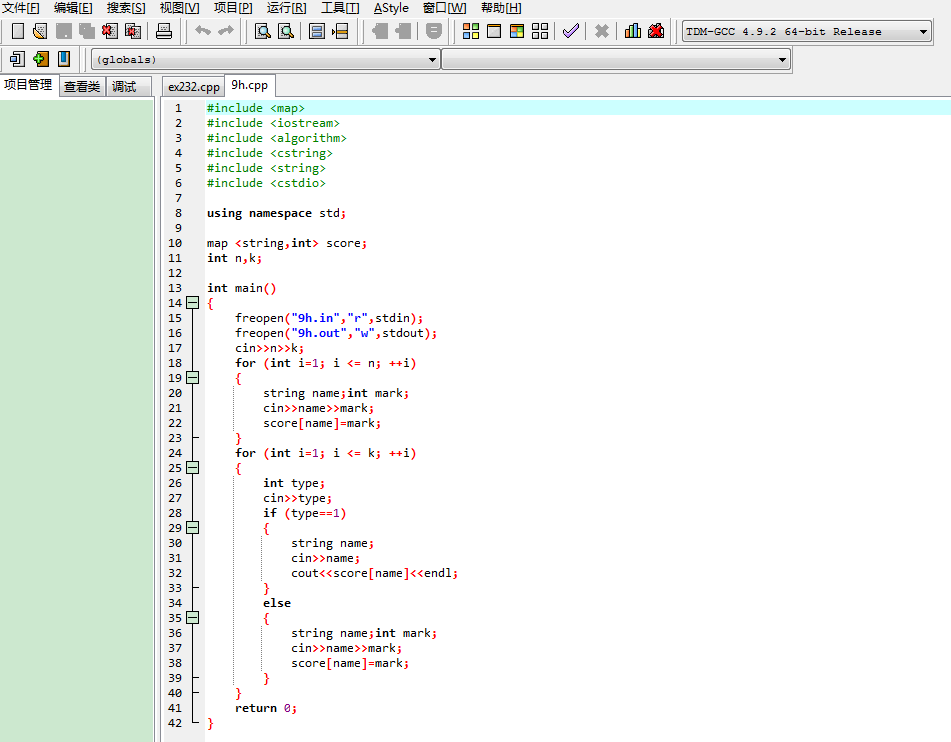Click the Open file toolbar icon
951x742 pixels.
tap(40, 31)
